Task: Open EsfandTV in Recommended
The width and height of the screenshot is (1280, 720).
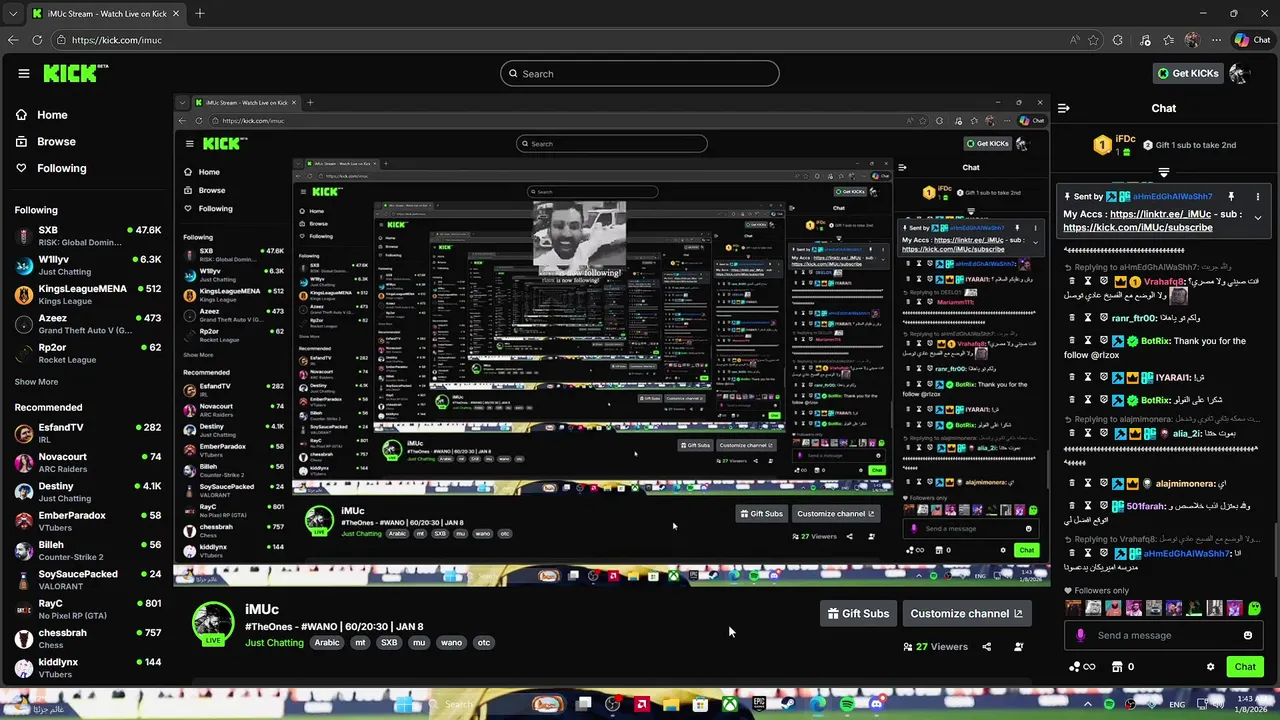Action: (x=87, y=433)
